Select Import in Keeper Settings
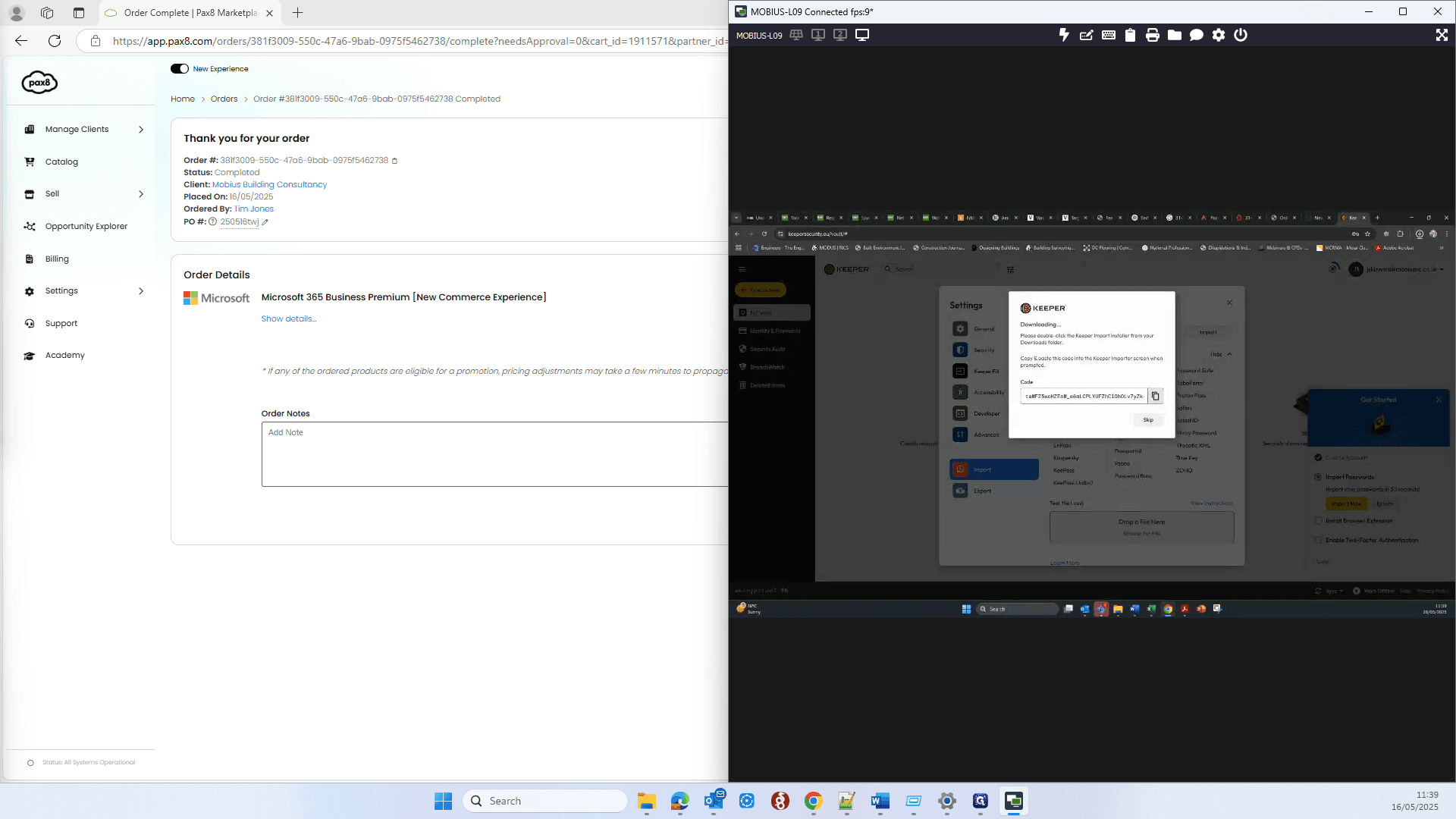The image size is (1456, 819). [994, 469]
